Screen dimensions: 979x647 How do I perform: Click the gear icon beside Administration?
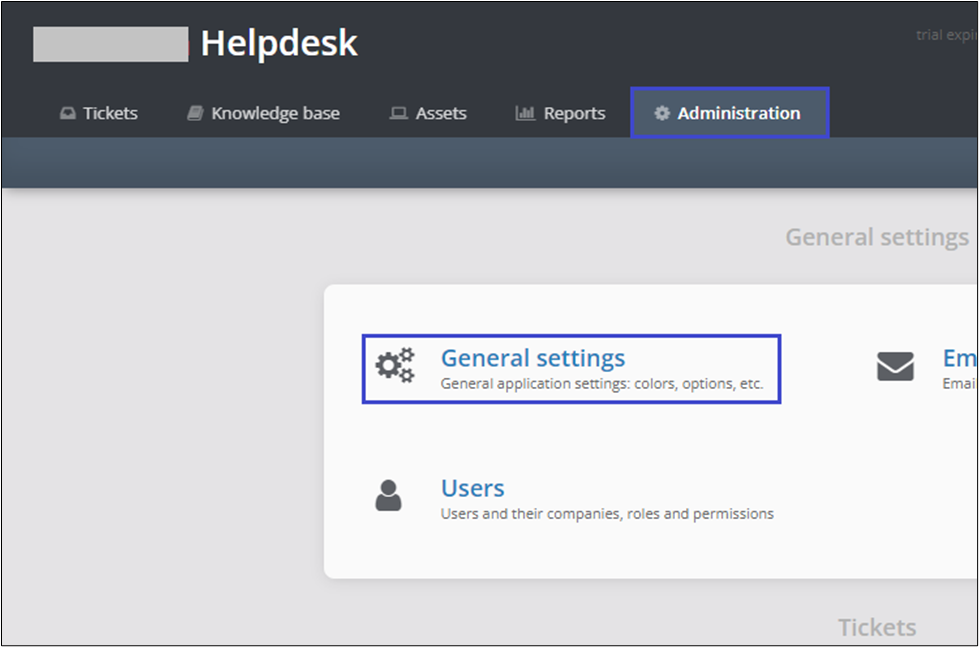tap(661, 114)
